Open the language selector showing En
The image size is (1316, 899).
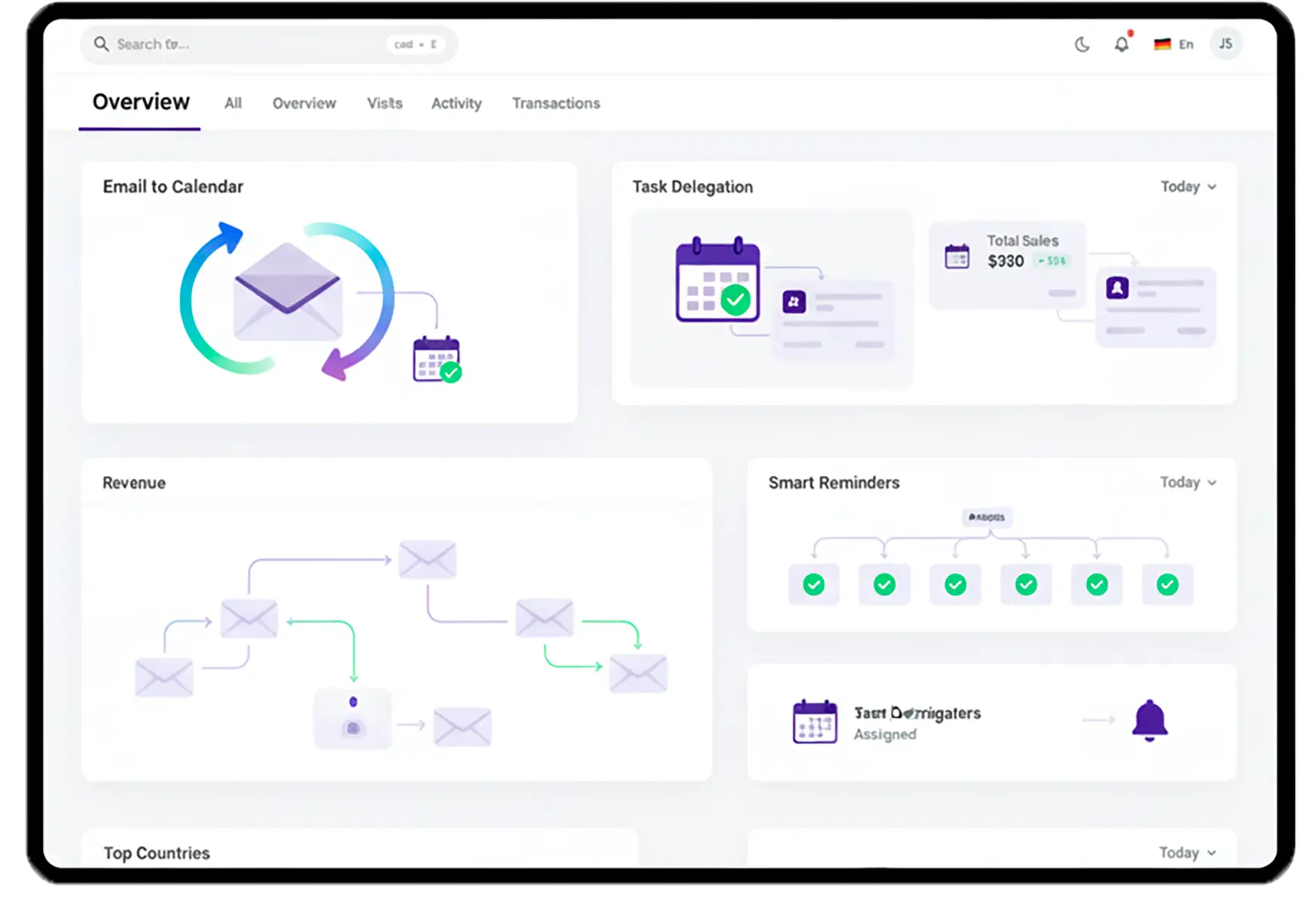coord(1174,45)
